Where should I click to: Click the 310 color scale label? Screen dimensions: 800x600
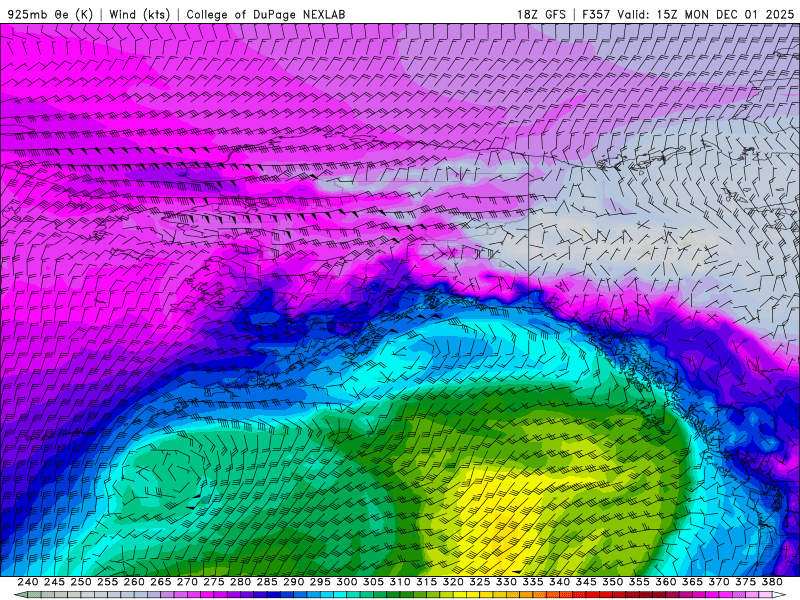[x=399, y=582]
